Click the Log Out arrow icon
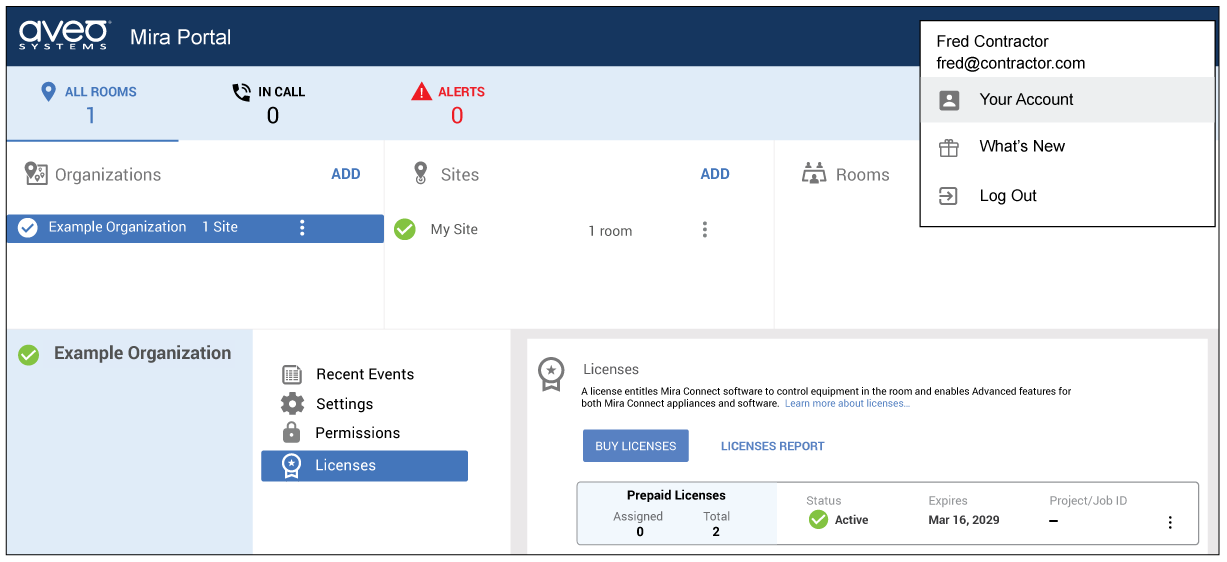Screen dimensions: 1227x562 tap(949, 196)
